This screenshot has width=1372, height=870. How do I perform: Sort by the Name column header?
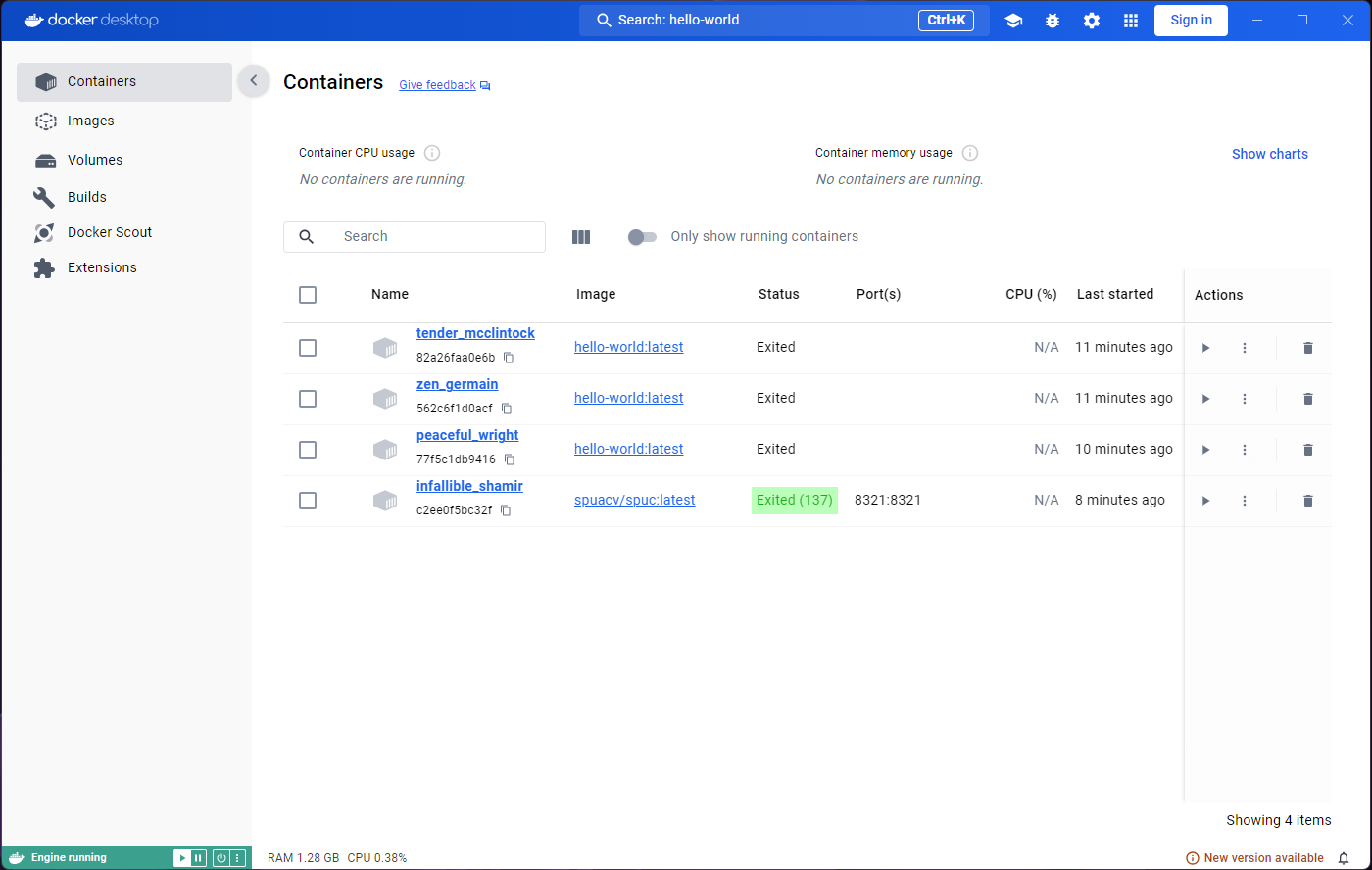[390, 294]
